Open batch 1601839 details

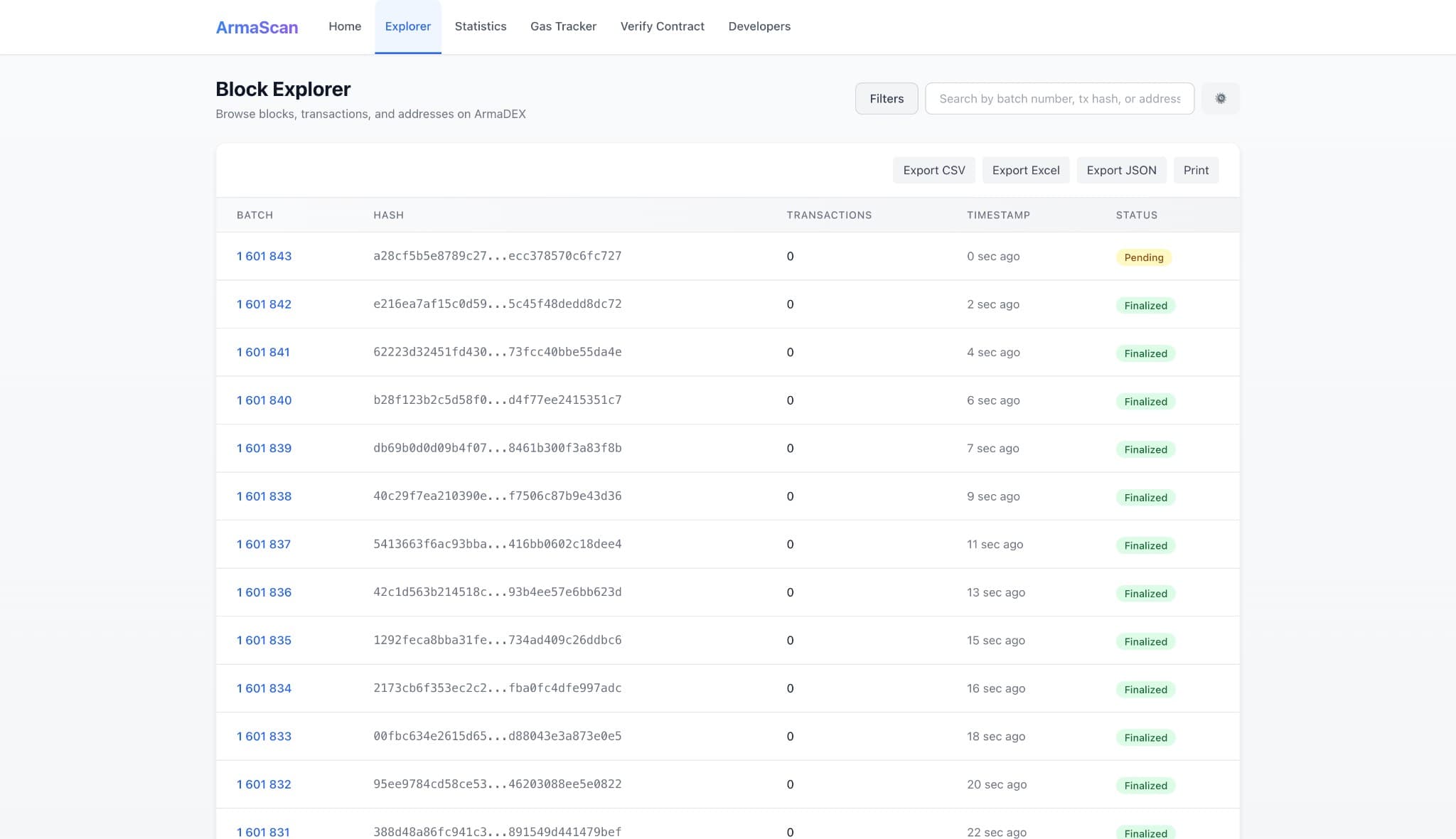264,448
